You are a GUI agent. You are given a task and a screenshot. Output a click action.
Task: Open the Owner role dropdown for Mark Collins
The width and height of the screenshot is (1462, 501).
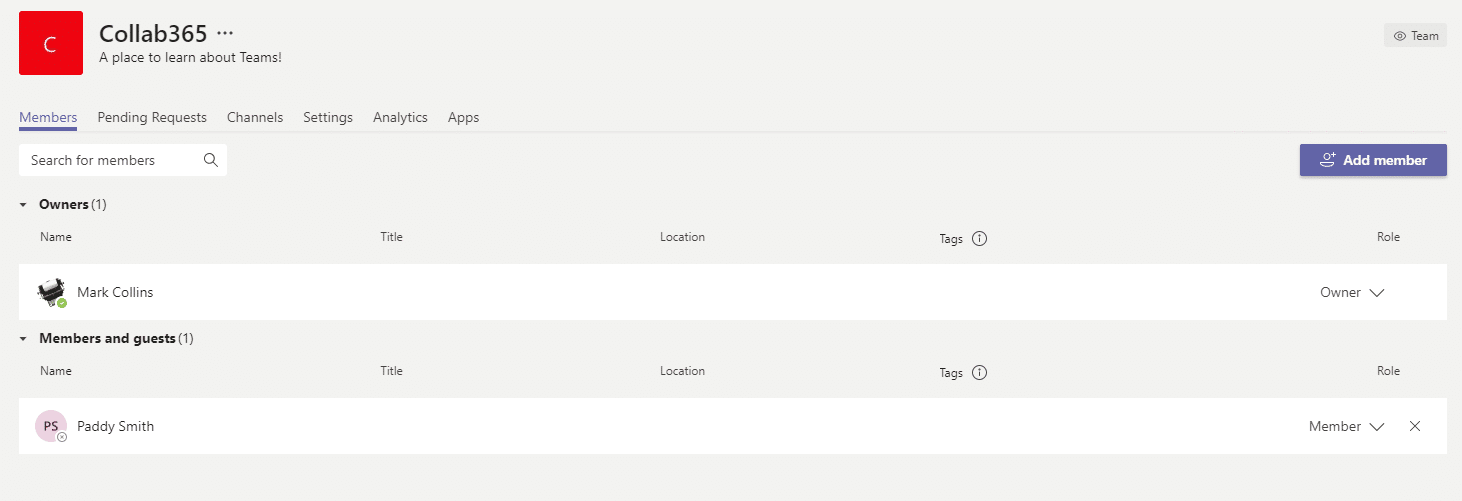click(x=1352, y=293)
